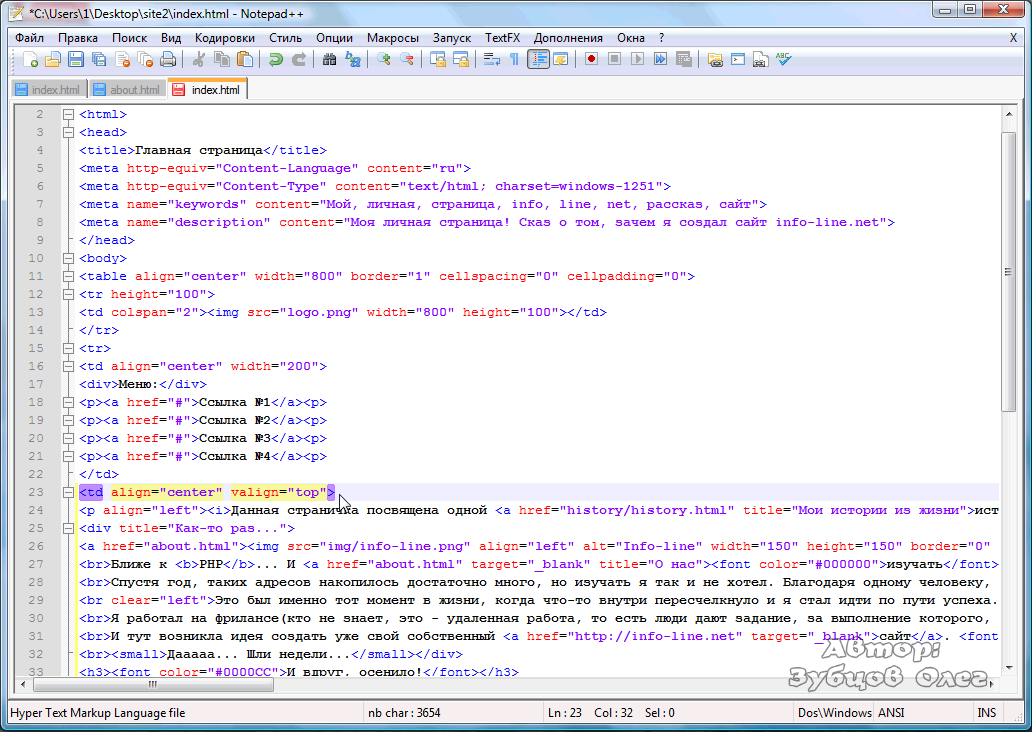Click the Zoom in magnifier icon
This screenshot has height=732, width=1032.
click(x=383, y=60)
